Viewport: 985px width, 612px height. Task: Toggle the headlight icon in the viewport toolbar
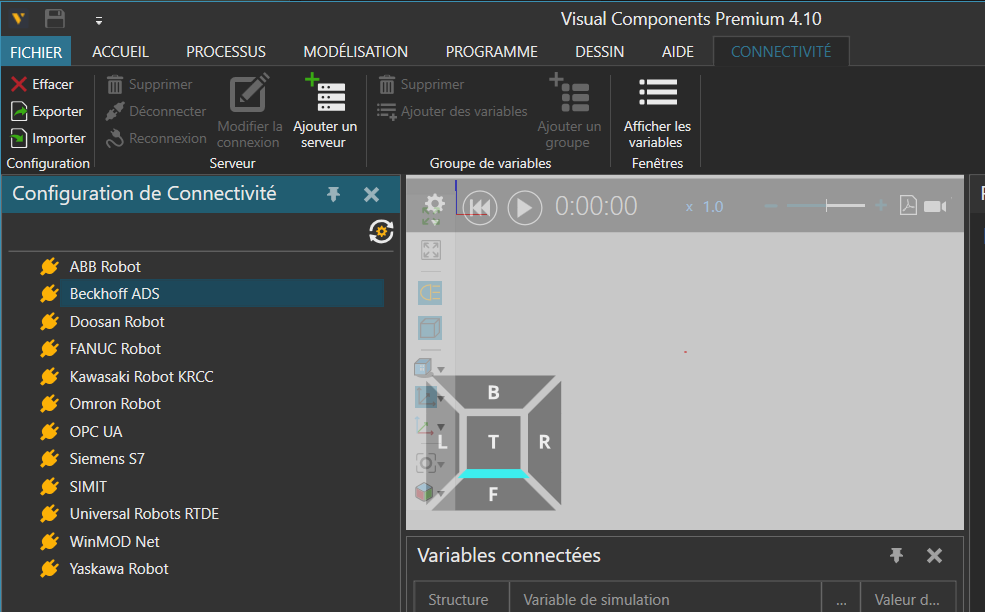pos(430,293)
